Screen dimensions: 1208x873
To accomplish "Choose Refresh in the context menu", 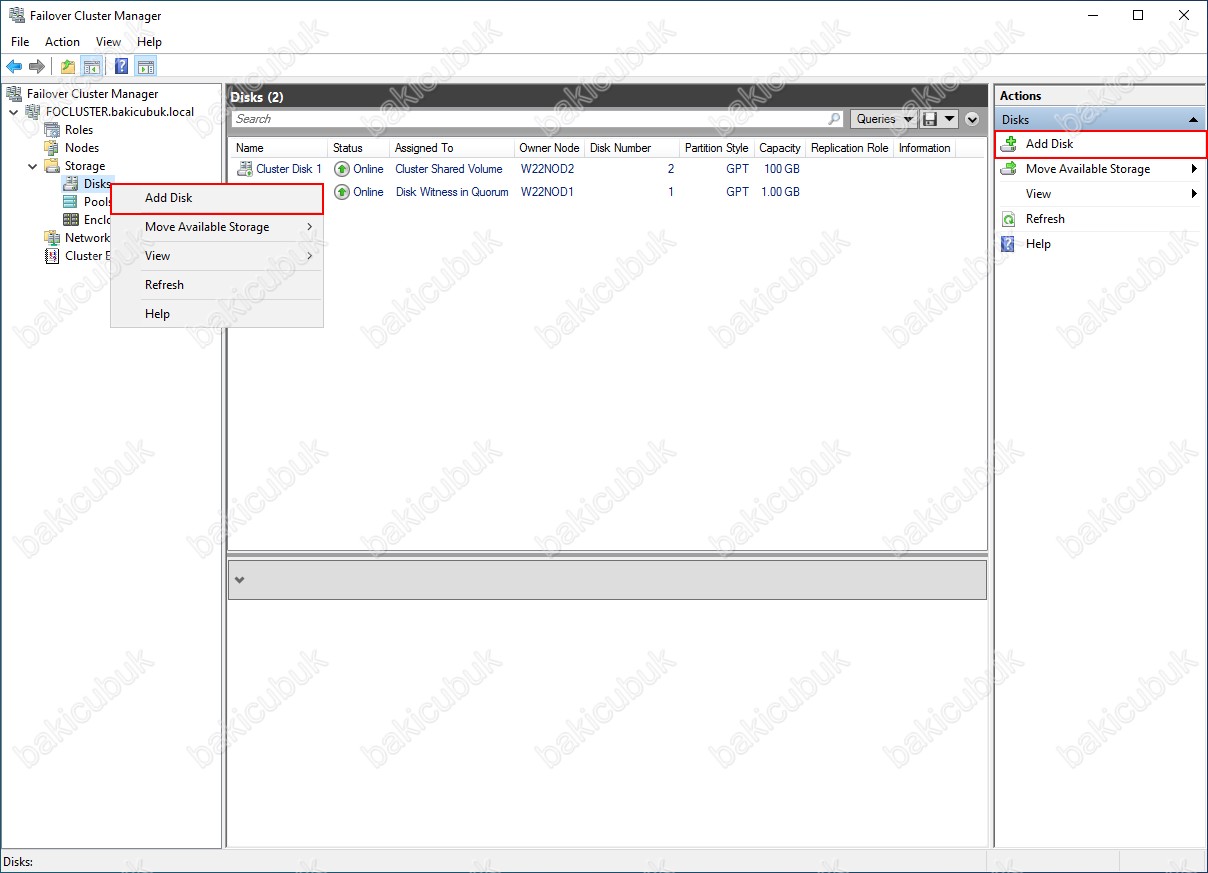I will click(217, 285).
